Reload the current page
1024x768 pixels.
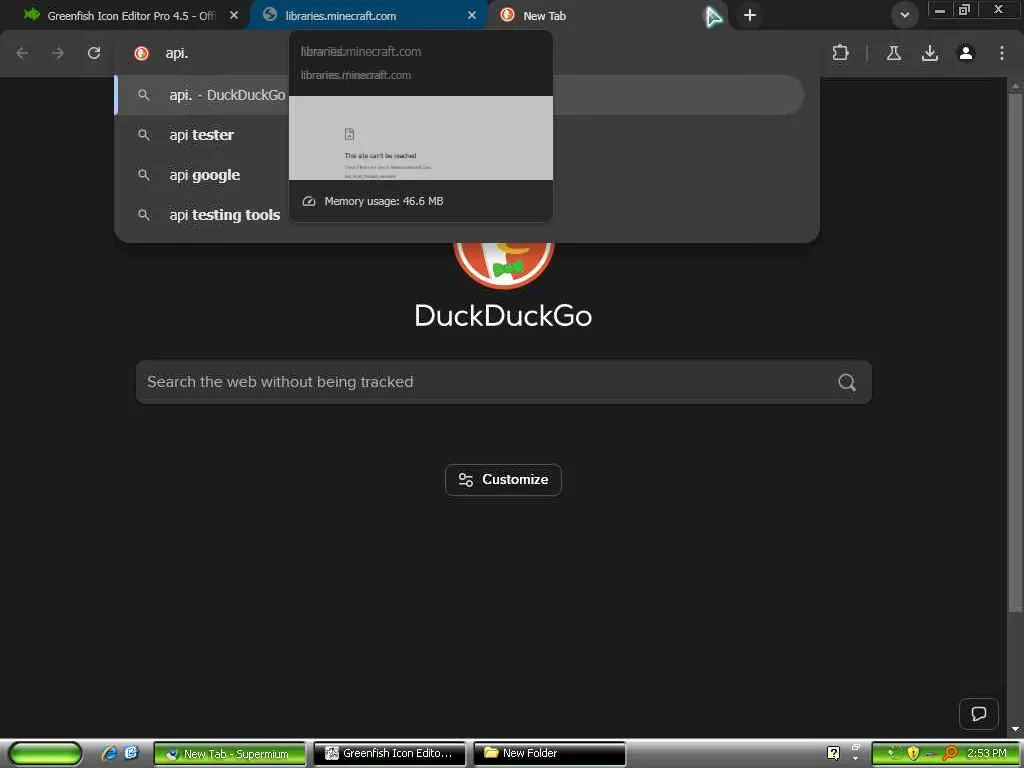[94, 53]
